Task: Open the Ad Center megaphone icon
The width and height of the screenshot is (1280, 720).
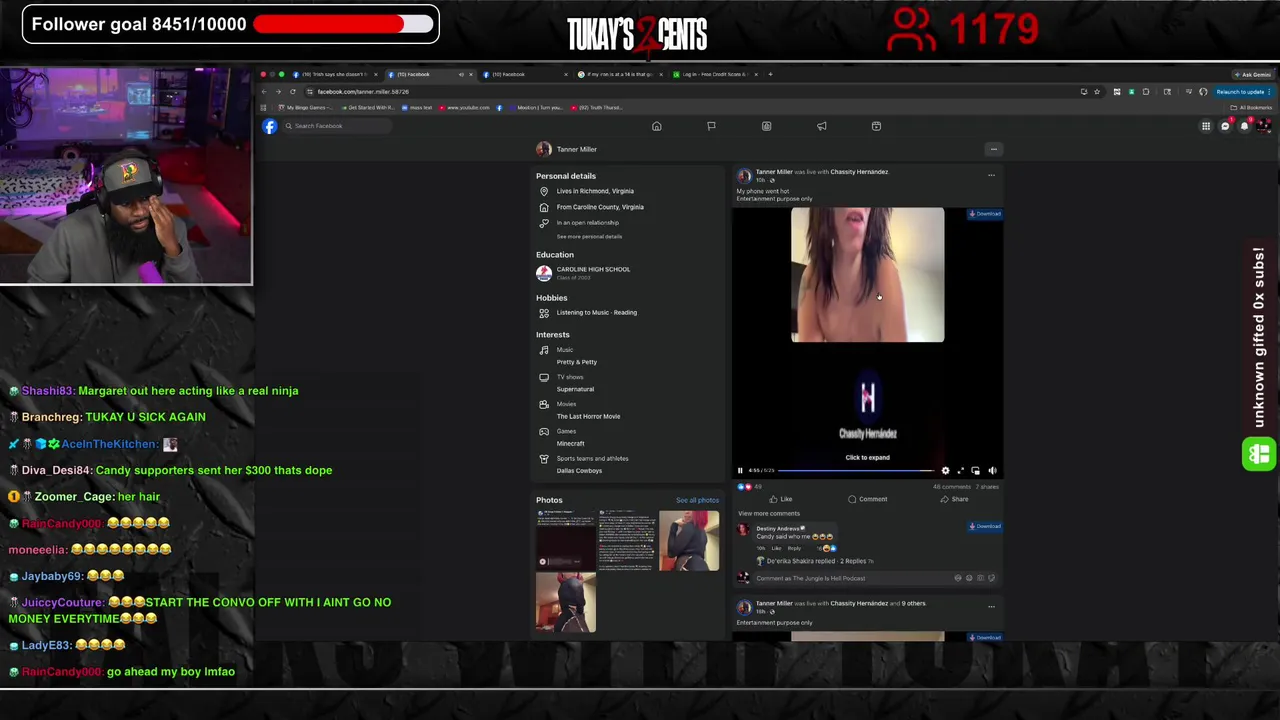Action: click(821, 126)
